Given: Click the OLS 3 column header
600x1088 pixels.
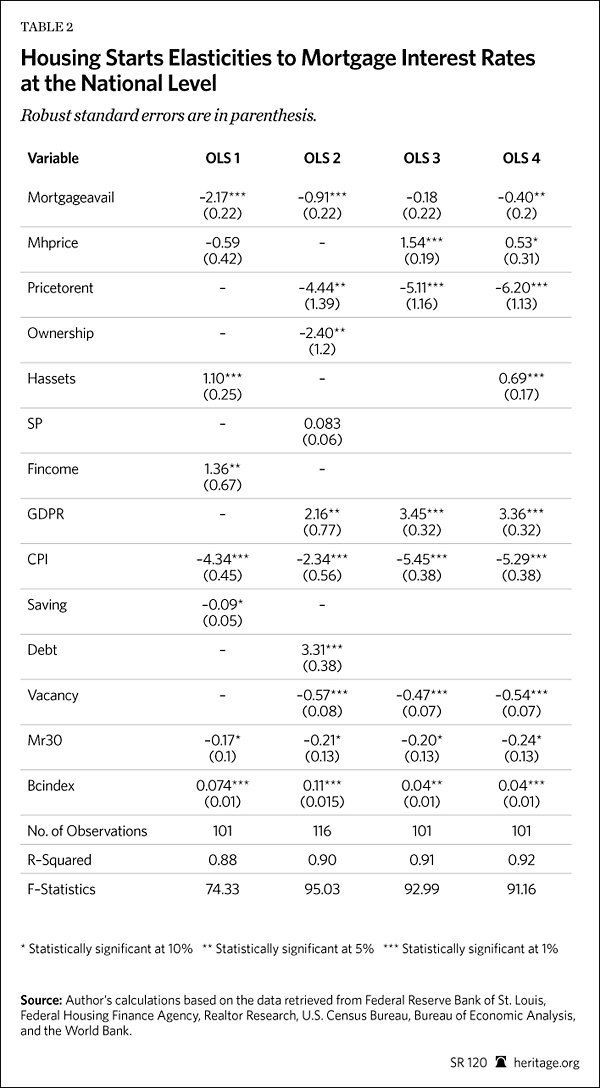Looking at the screenshot, I should (x=422, y=158).
